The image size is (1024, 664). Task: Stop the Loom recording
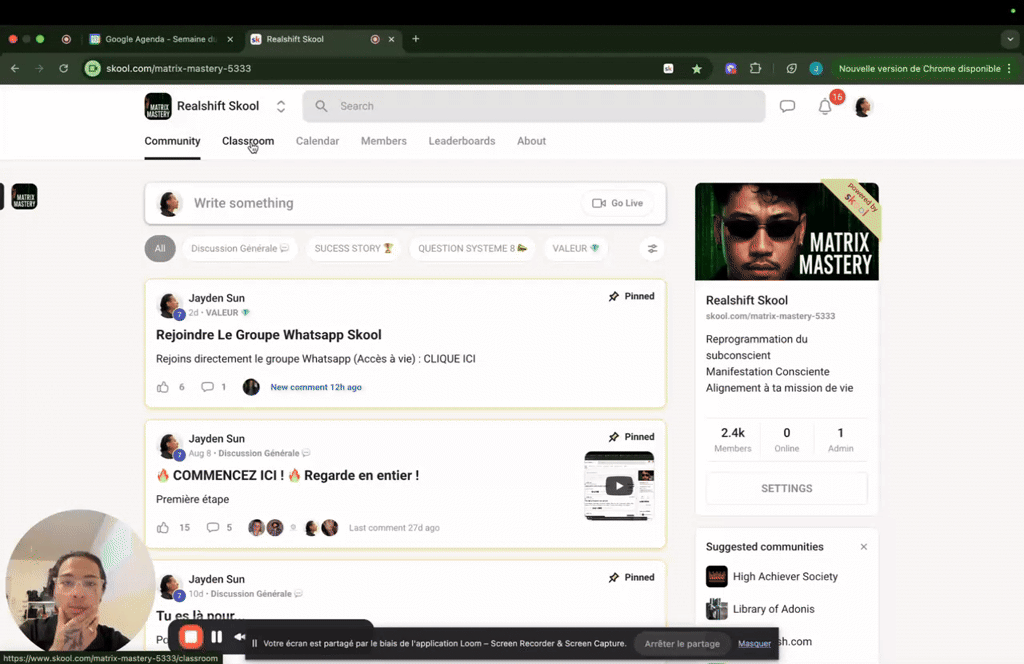tap(191, 637)
